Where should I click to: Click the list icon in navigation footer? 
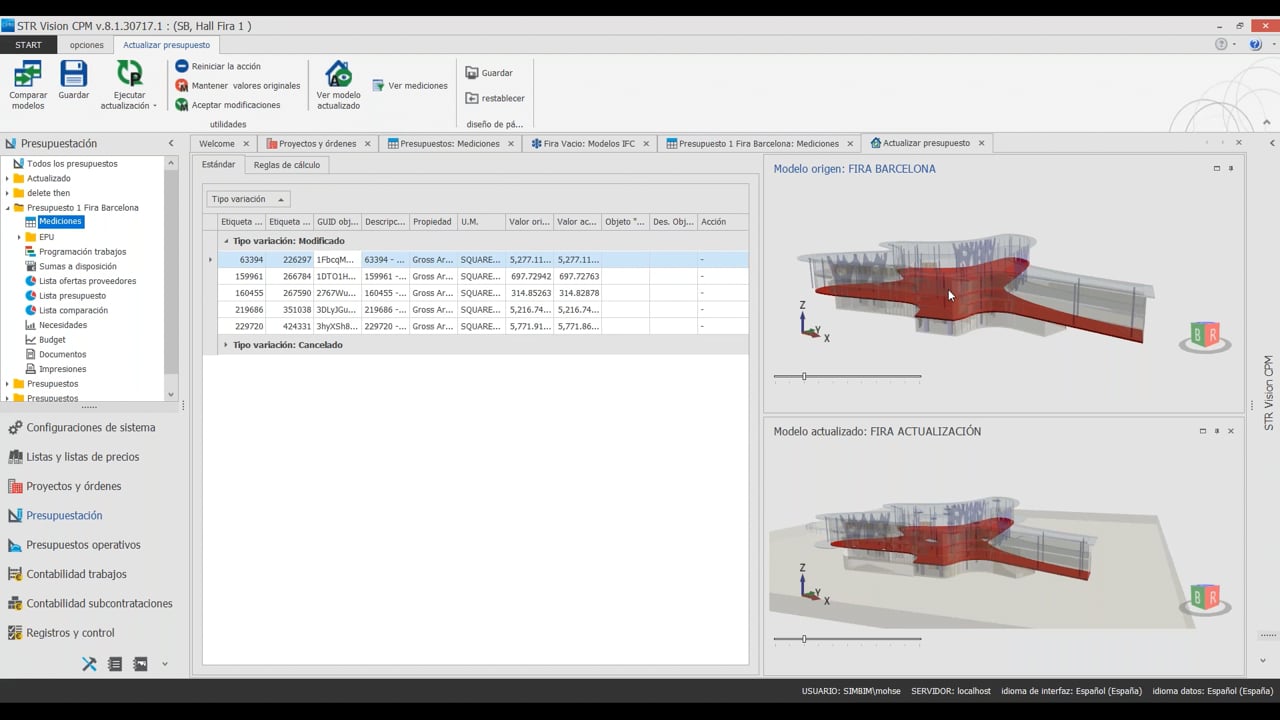[115, 664]
